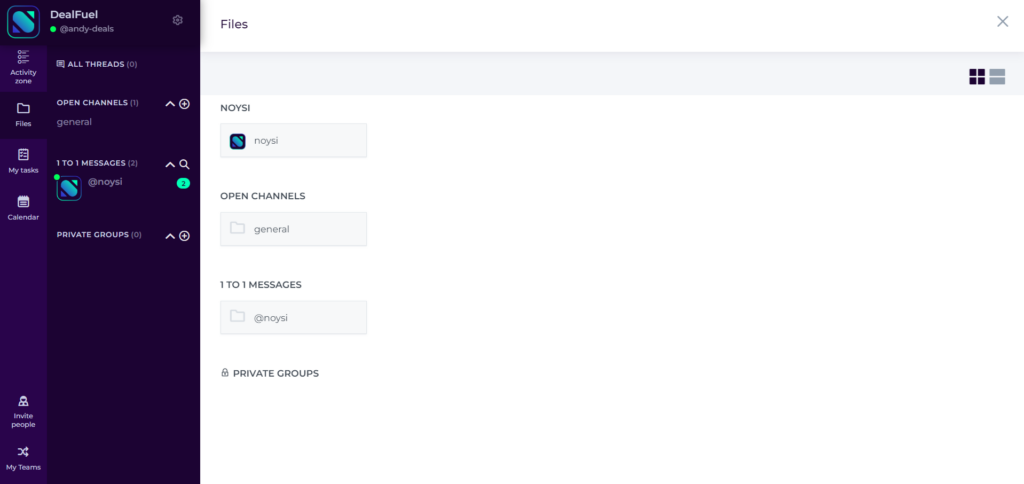Click the 1 to 1 Messages heading in Files

(x=261, y=285)
